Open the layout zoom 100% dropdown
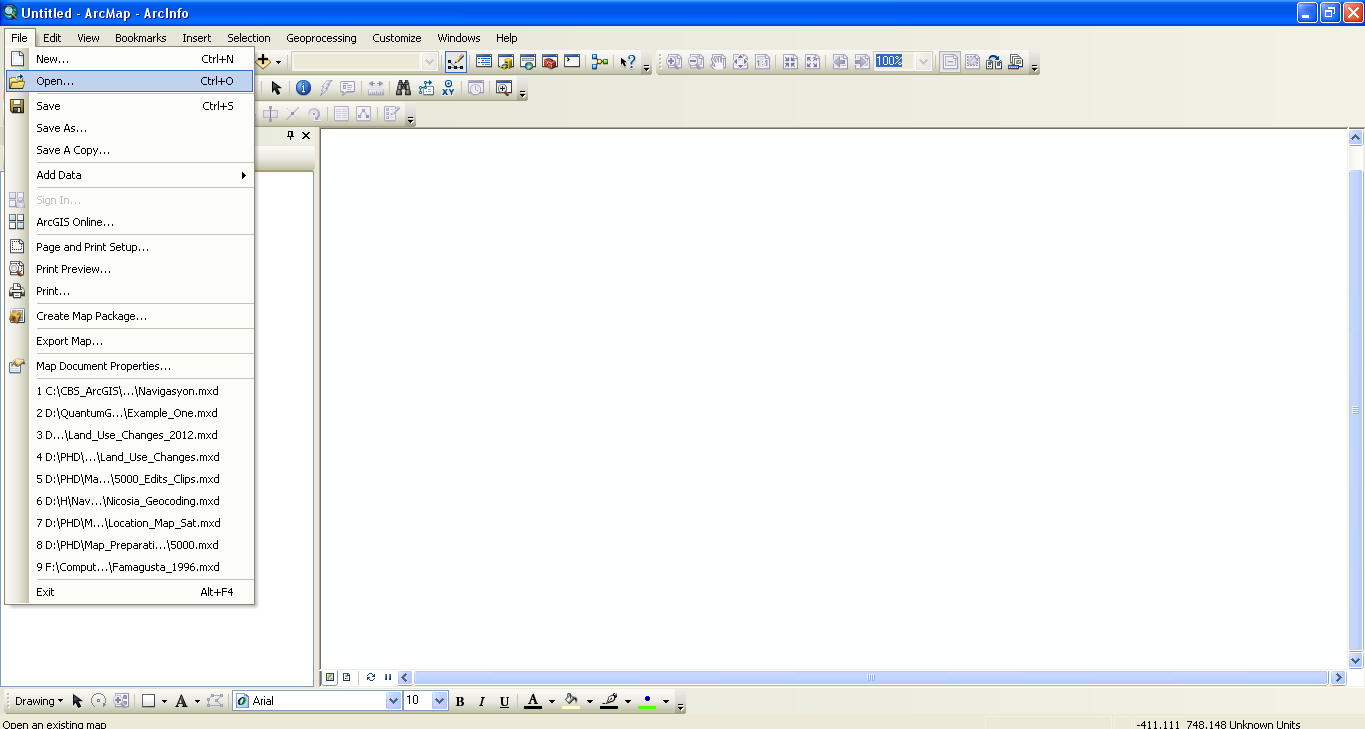Screen dimensions: 1365x729 (x=923, y=61)
